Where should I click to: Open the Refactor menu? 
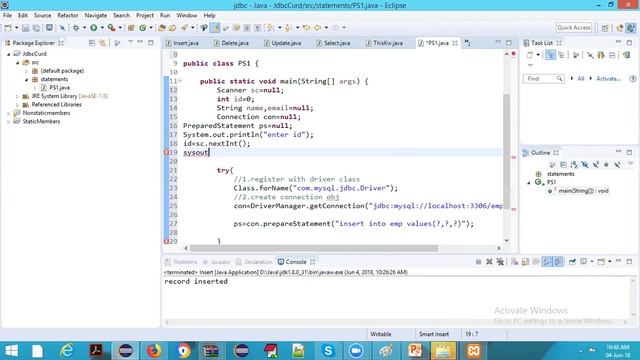68,16
